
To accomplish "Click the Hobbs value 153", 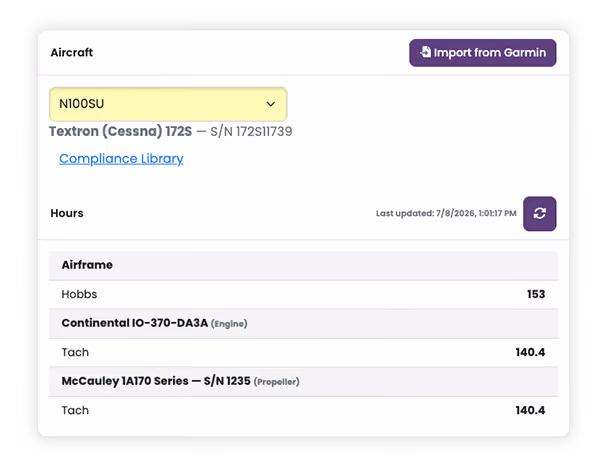I will click(x=536, y=295).
